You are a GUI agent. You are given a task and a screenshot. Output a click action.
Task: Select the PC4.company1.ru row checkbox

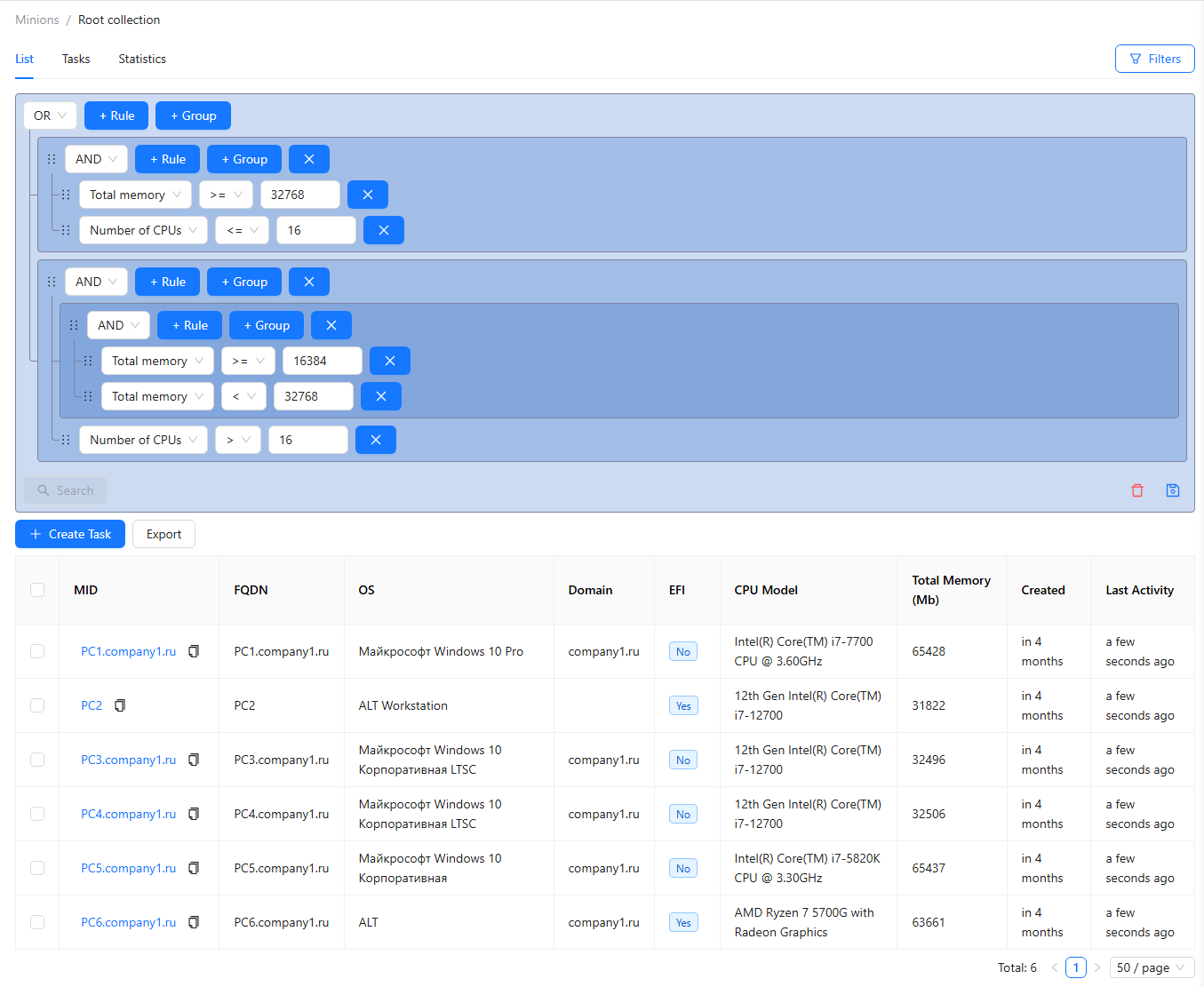[37, 814]
